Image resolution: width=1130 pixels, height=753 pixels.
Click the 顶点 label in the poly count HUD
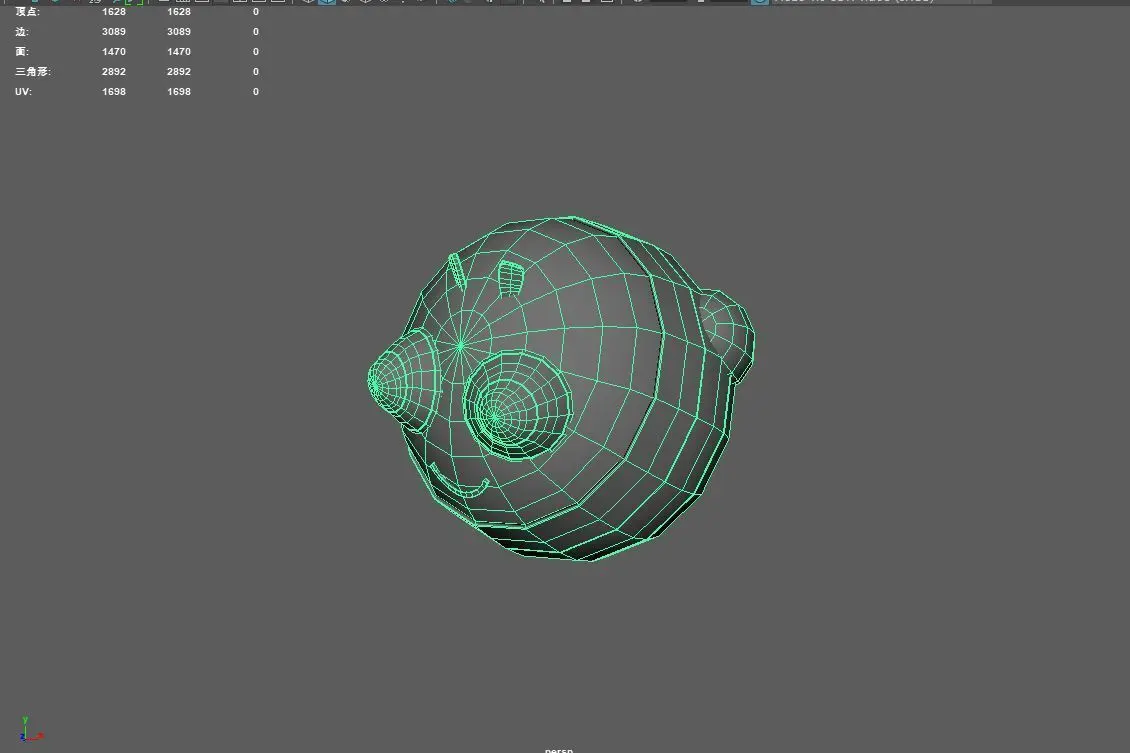(x=27, y=12)
